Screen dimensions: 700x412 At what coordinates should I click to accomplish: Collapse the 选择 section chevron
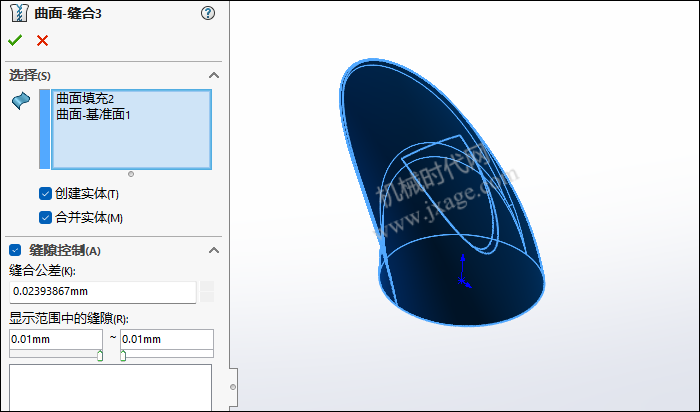pos(214,75)
